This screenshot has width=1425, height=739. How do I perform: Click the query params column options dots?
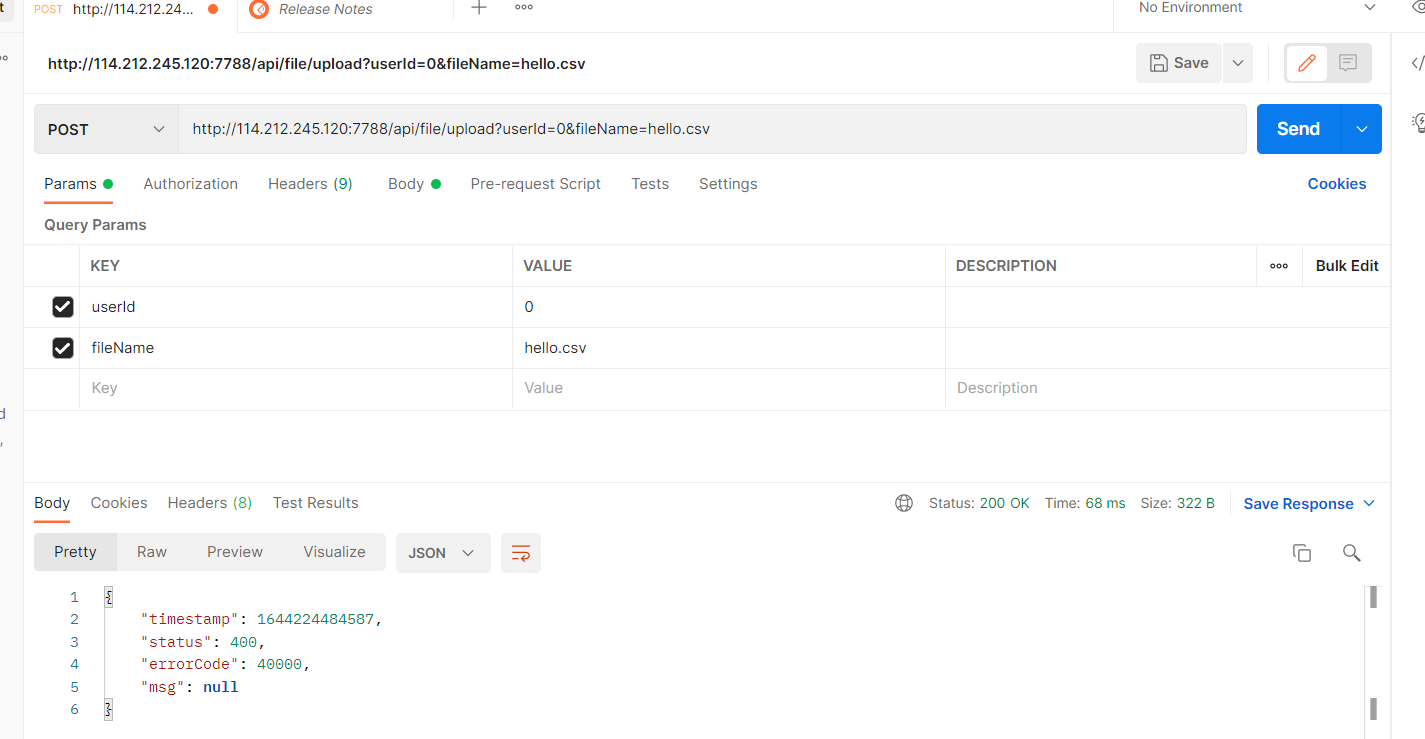tap(1279, 266)
